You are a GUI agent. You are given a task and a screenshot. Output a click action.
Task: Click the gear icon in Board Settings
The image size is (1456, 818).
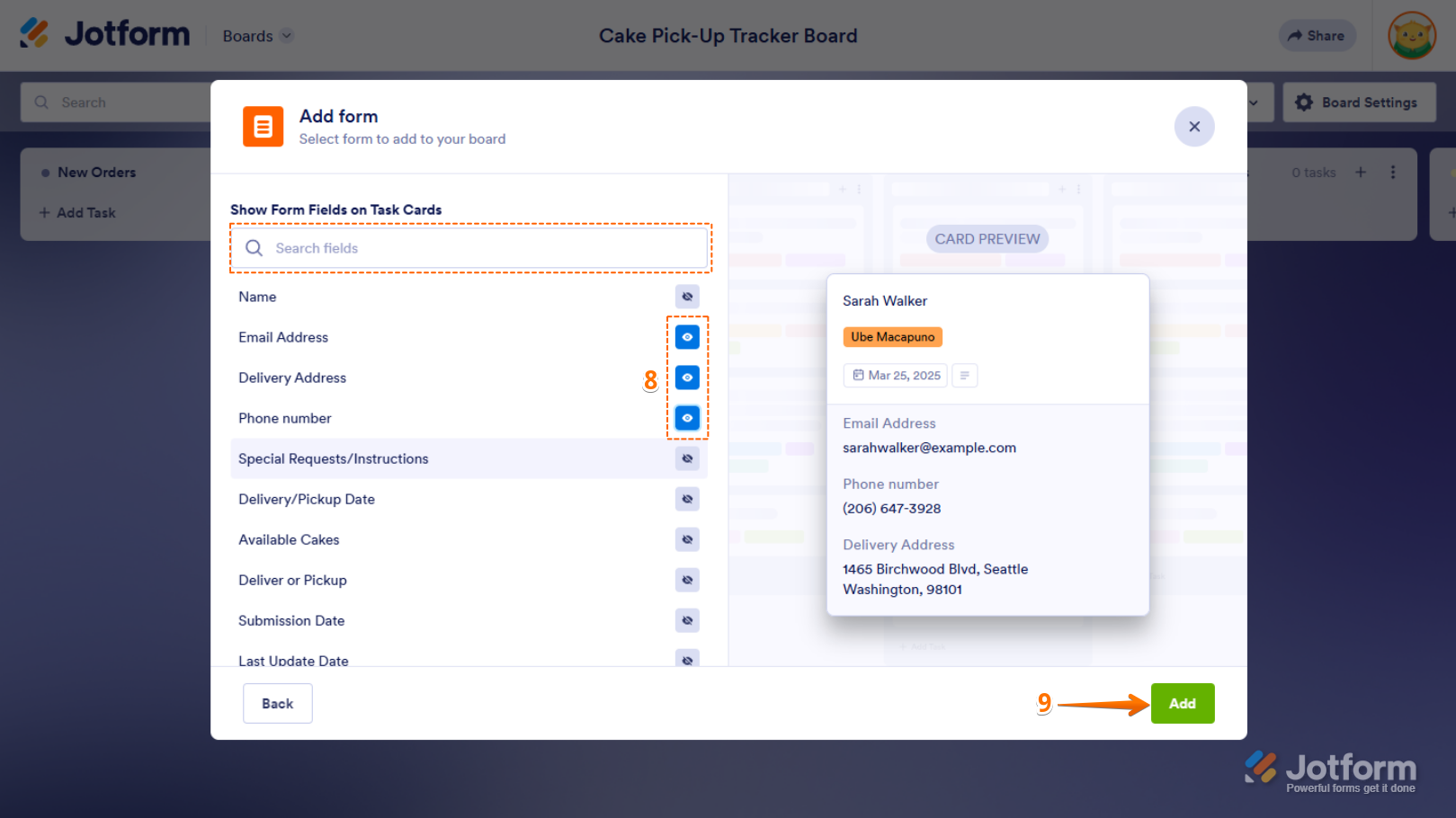1304,102
